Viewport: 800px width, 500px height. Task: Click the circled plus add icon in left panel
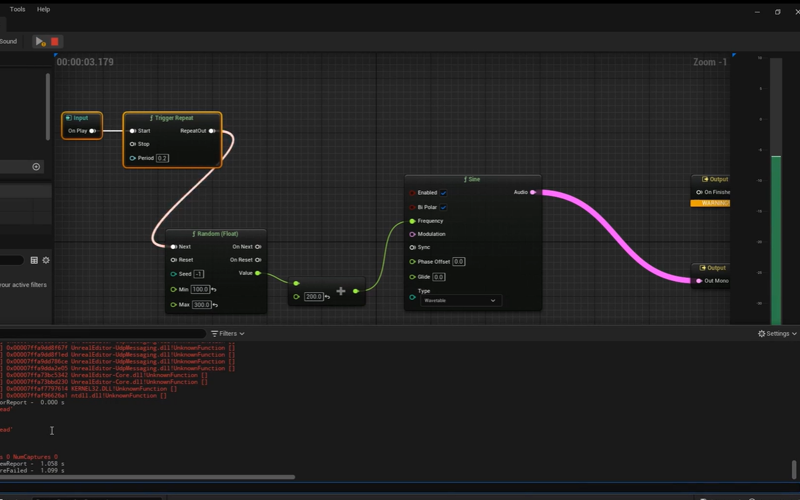36,167
